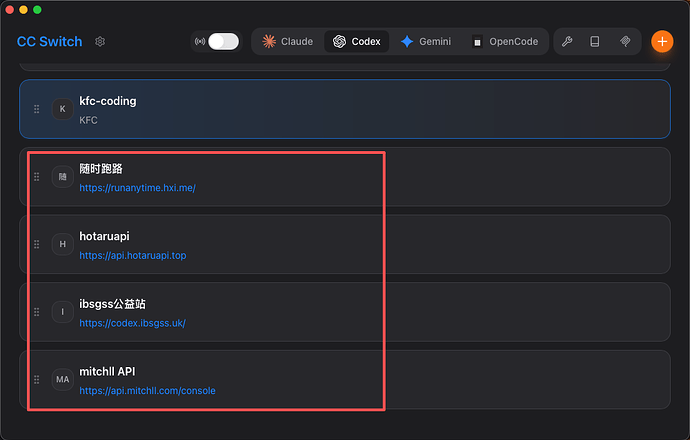
Task: Click the "MA" avatar on mitchll API
Action: (63, 380)
